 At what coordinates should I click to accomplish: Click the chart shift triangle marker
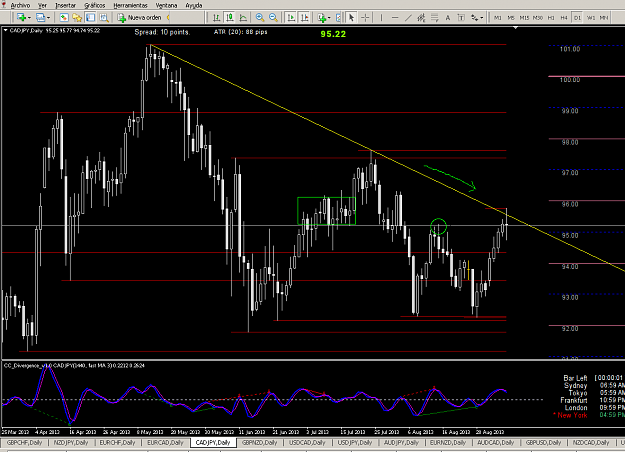point(515,28)
